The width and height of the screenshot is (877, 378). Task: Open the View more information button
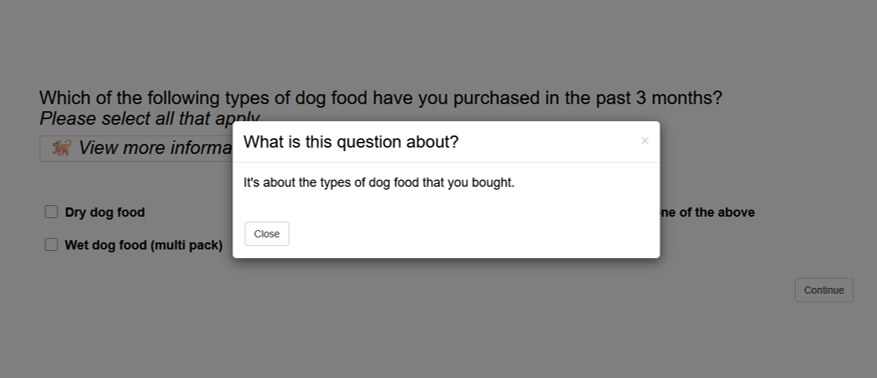coord(136,148)
